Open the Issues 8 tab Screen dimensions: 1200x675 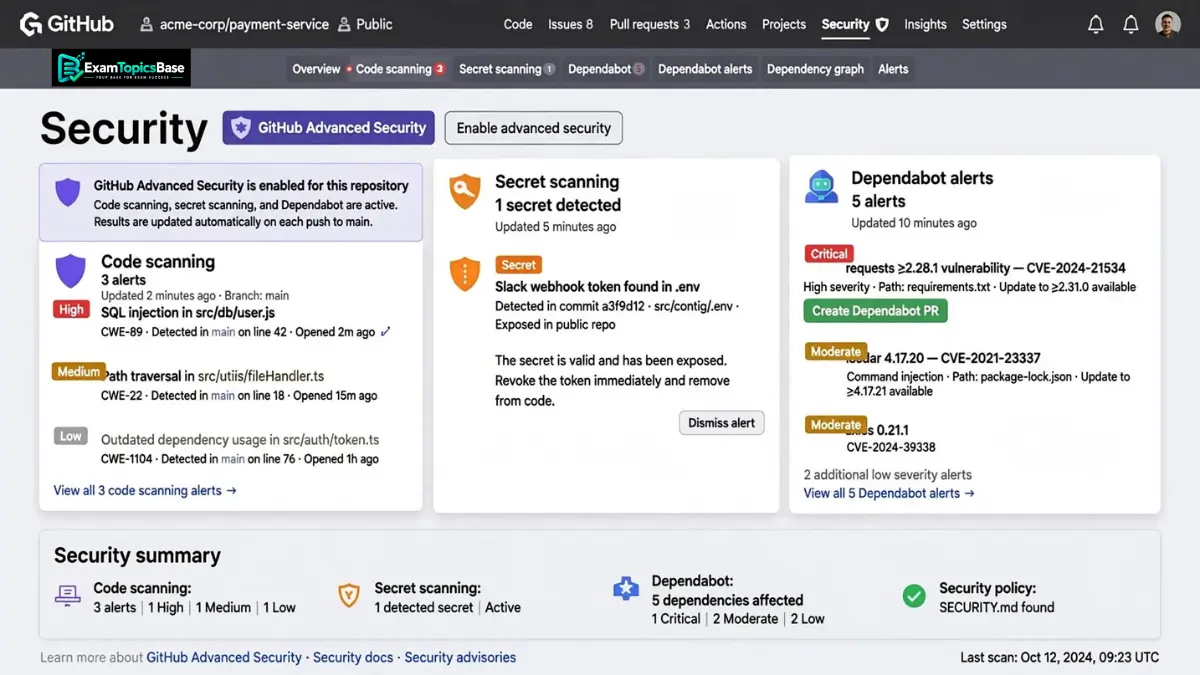coord(570,24)
